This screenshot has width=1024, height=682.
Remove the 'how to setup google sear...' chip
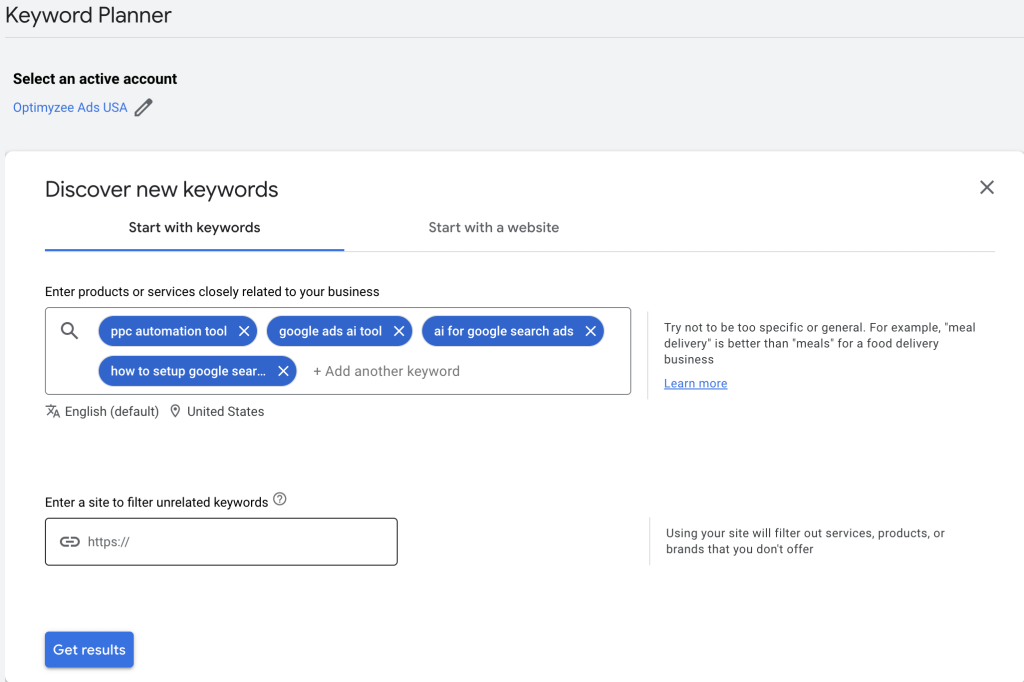pos(283,371)
